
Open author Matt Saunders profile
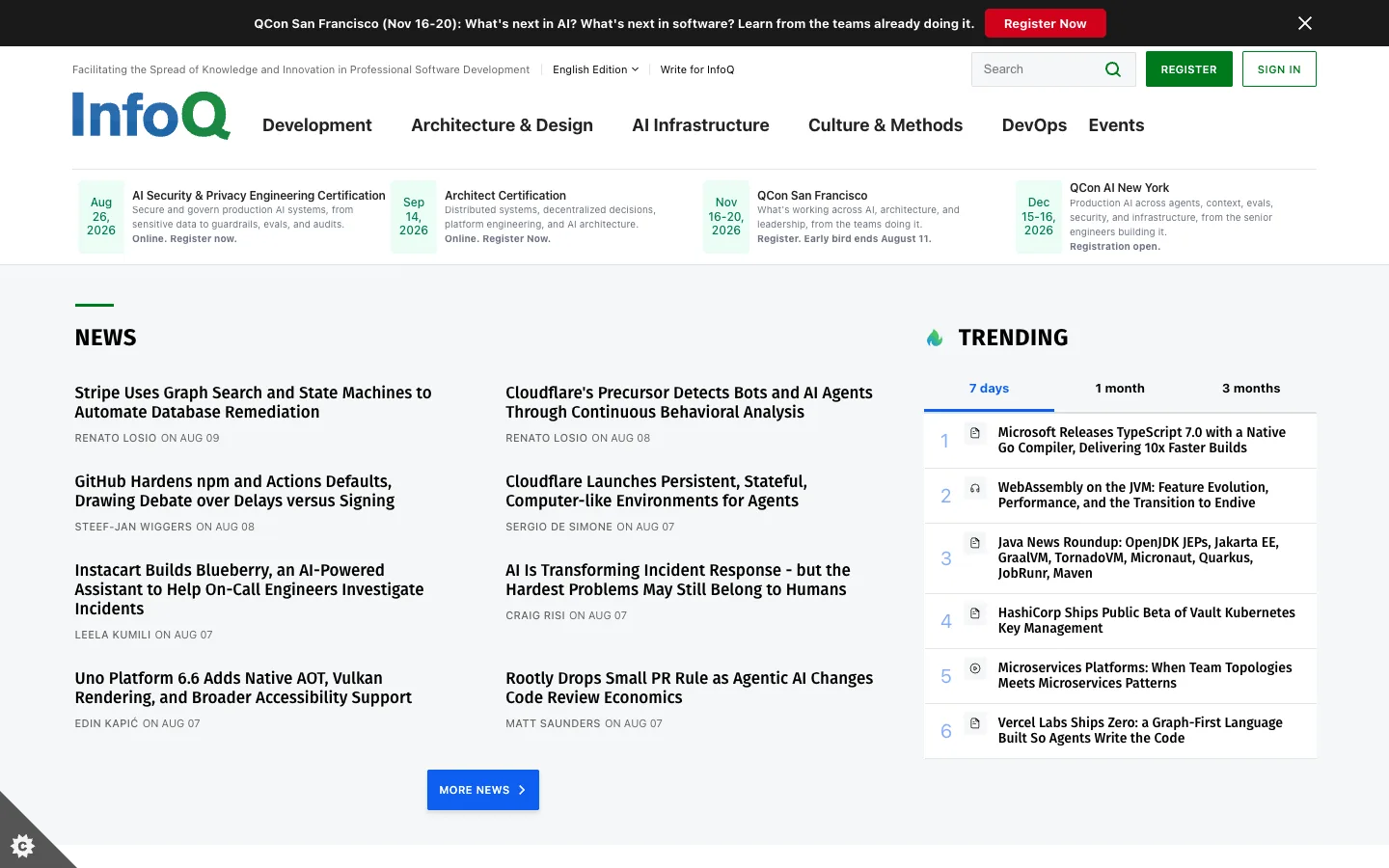point(554,723)
